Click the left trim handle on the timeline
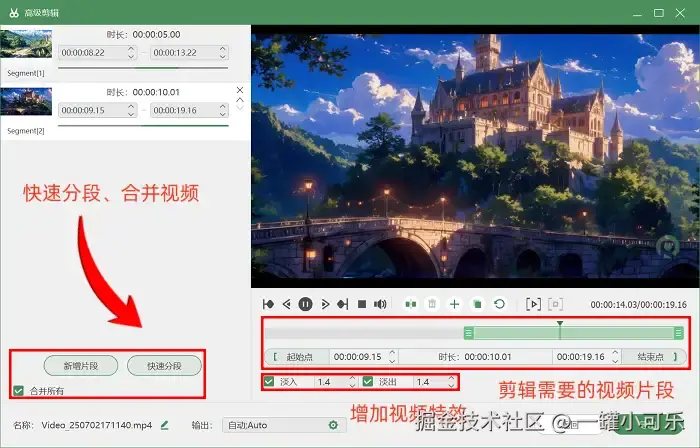 (x=468, y=332)
